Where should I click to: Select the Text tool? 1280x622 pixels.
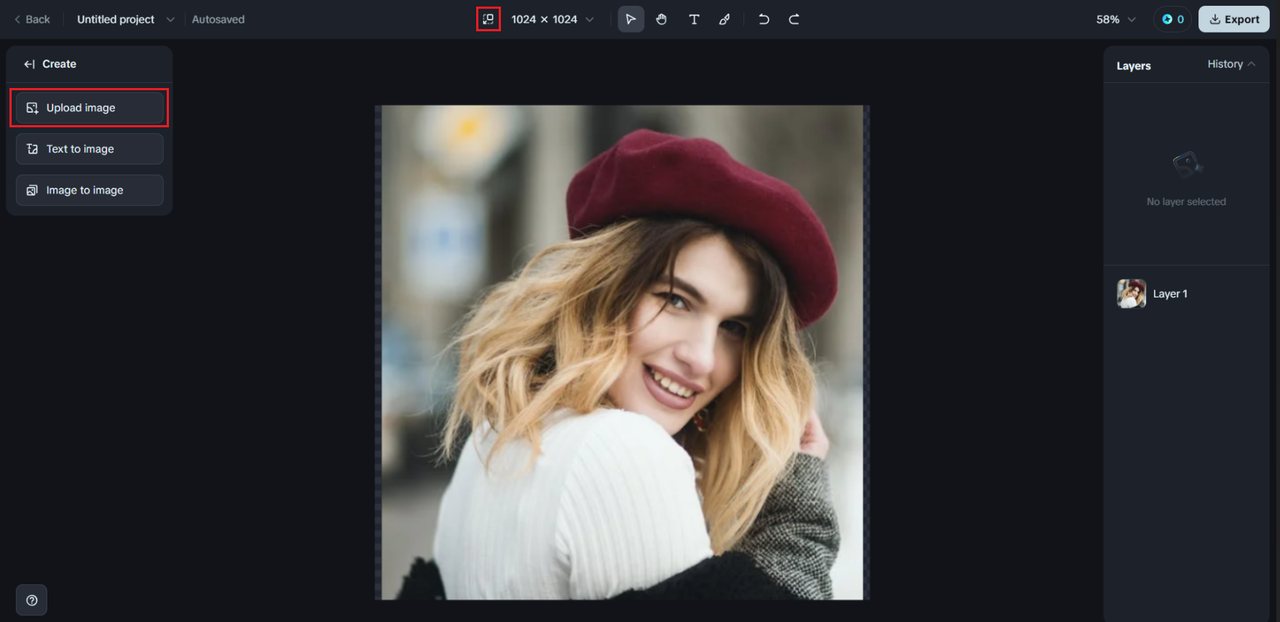pyautogui.click(x=694, y=19)
